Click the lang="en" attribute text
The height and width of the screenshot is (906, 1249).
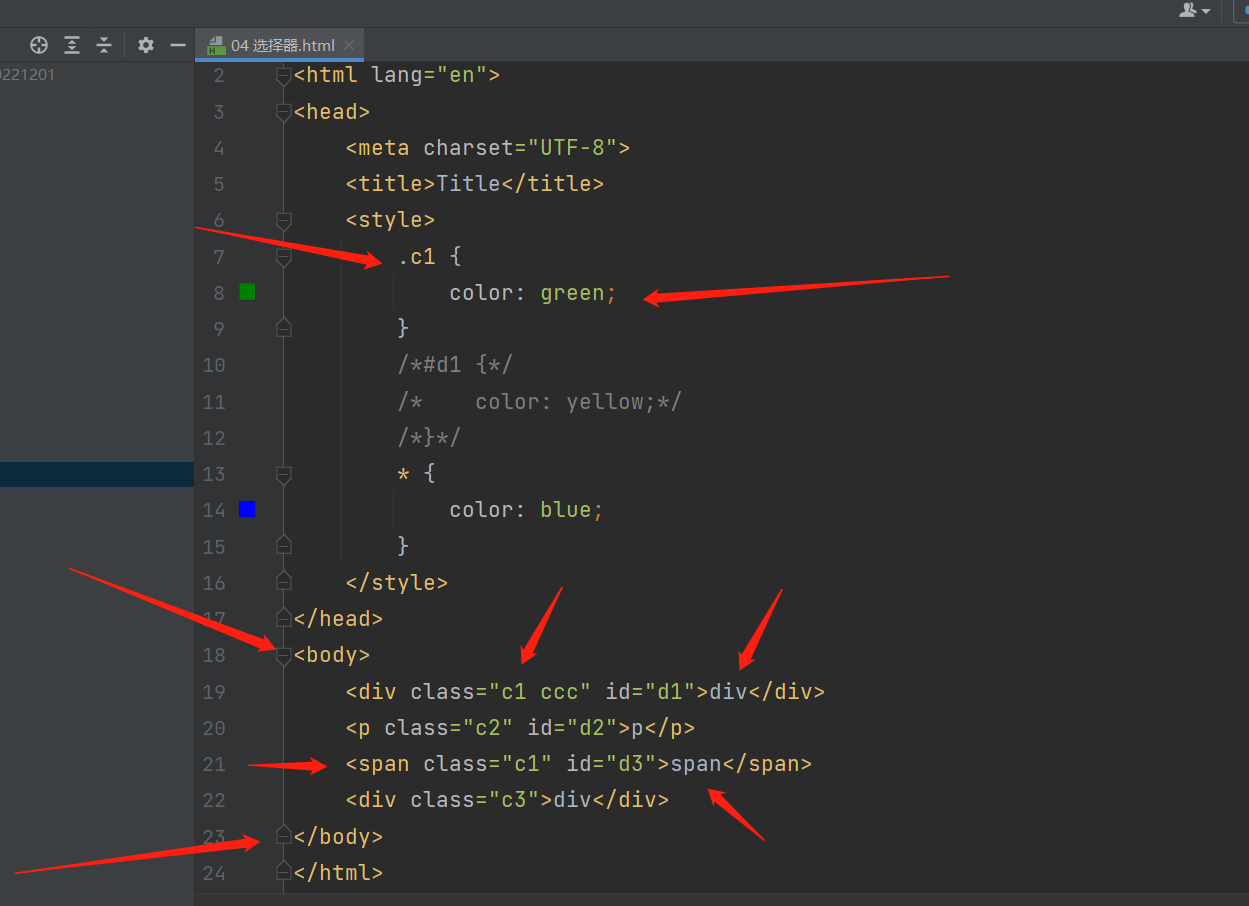[428, 75]
